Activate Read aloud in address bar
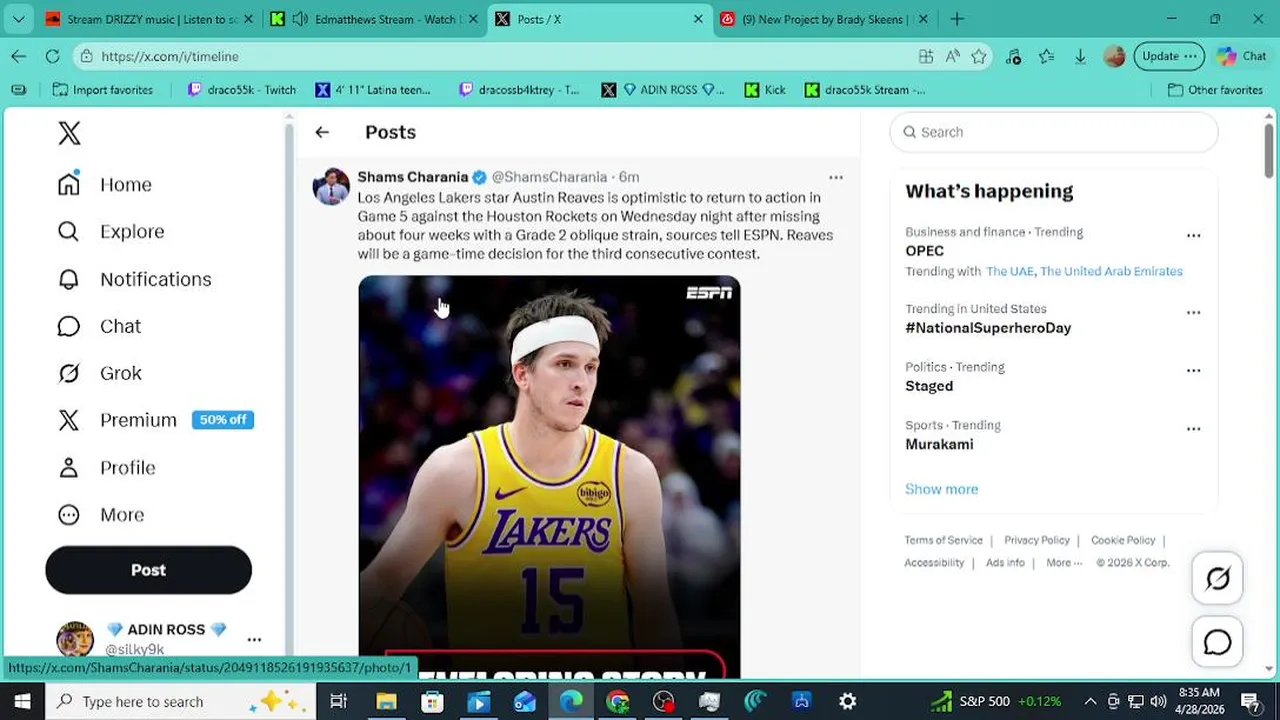 952,57
